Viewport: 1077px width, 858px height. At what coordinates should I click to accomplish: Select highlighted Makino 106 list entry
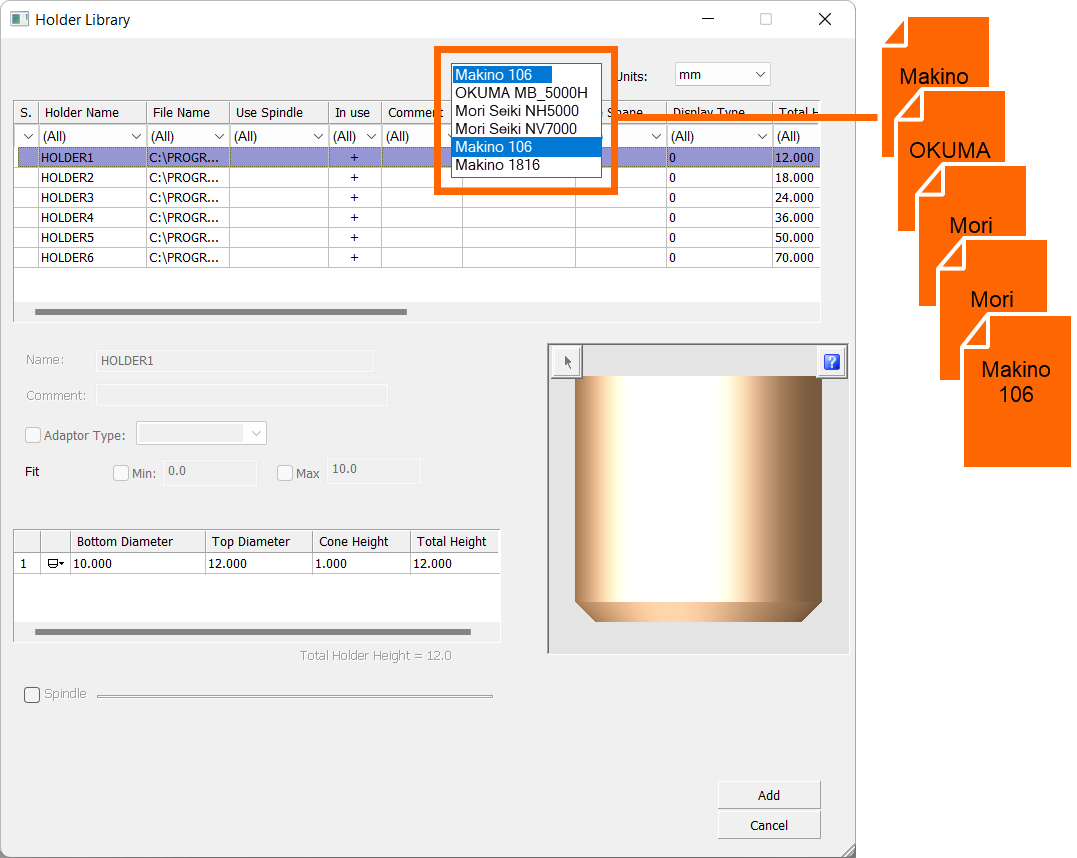pos(526,147)
